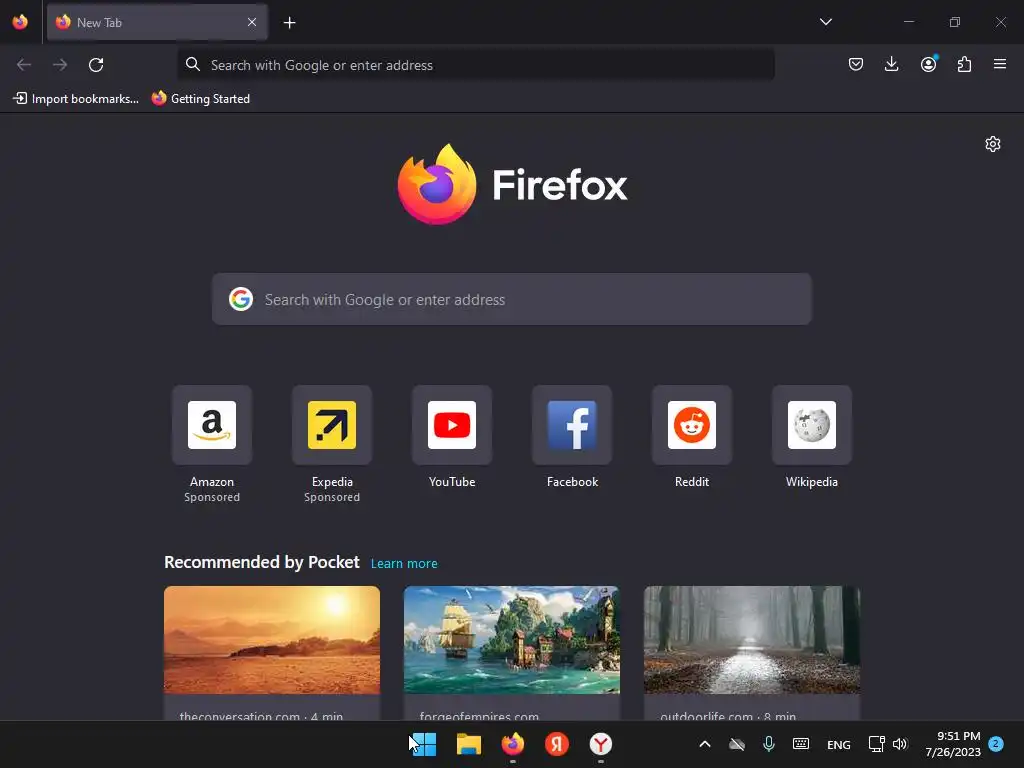
Task: Go forward with the forward arrow
Action: pos(60,65)
